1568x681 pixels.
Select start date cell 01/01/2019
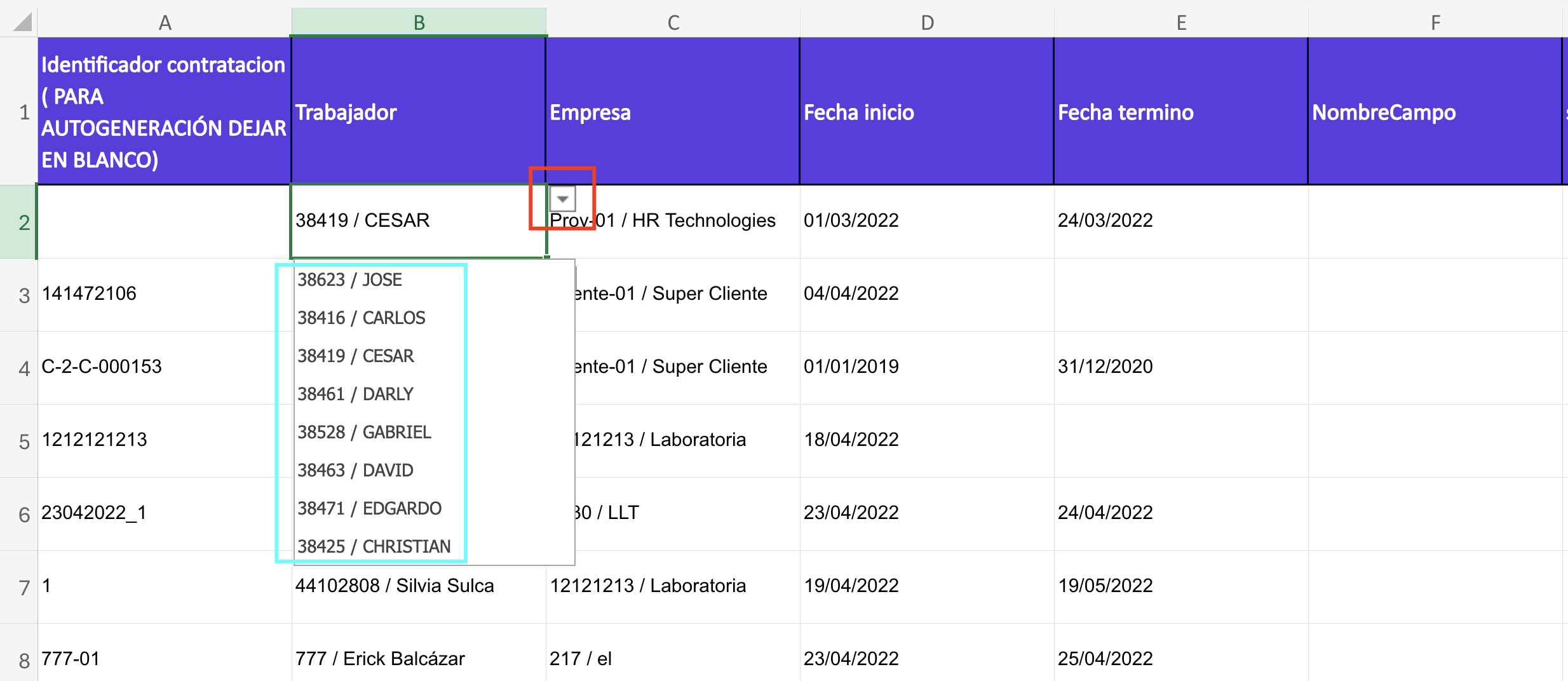pyautogui.click(x=927, y=368)
